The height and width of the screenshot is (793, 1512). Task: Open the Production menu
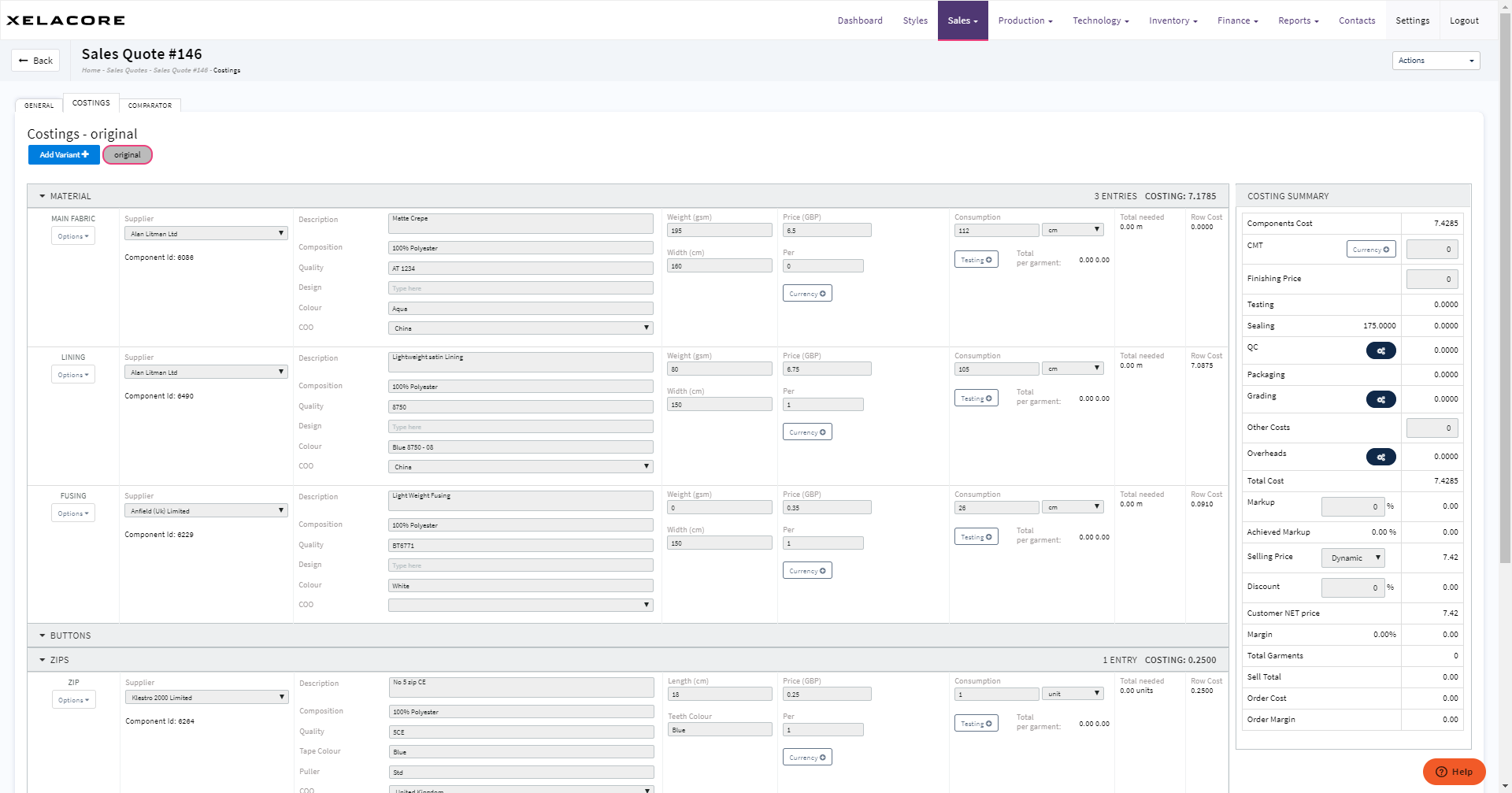click(1025, 20)
